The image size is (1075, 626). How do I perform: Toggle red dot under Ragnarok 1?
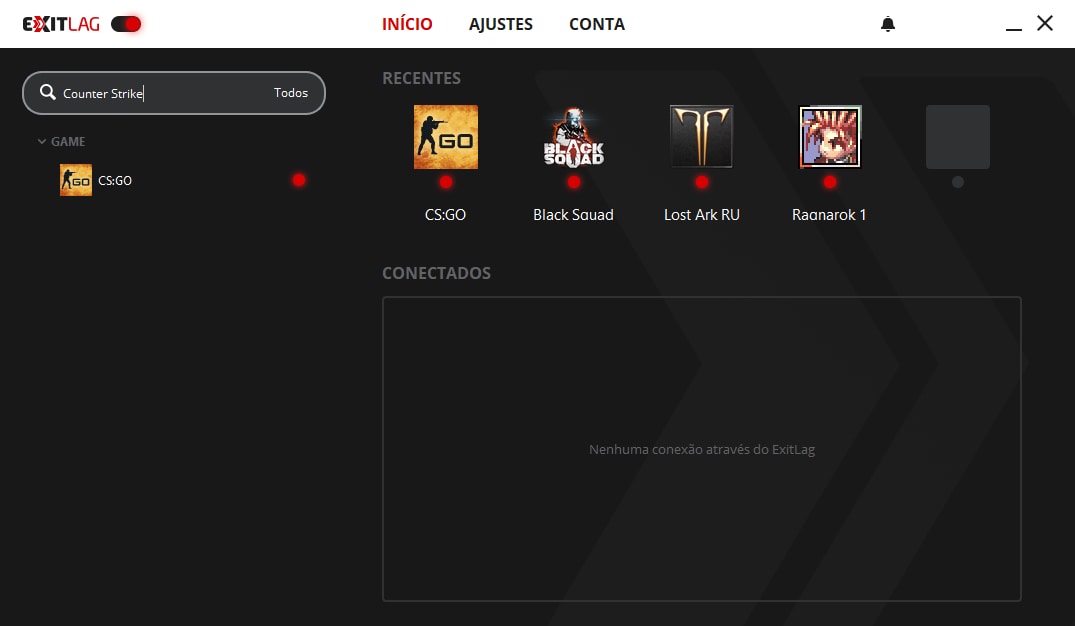[x=830, y=182]
